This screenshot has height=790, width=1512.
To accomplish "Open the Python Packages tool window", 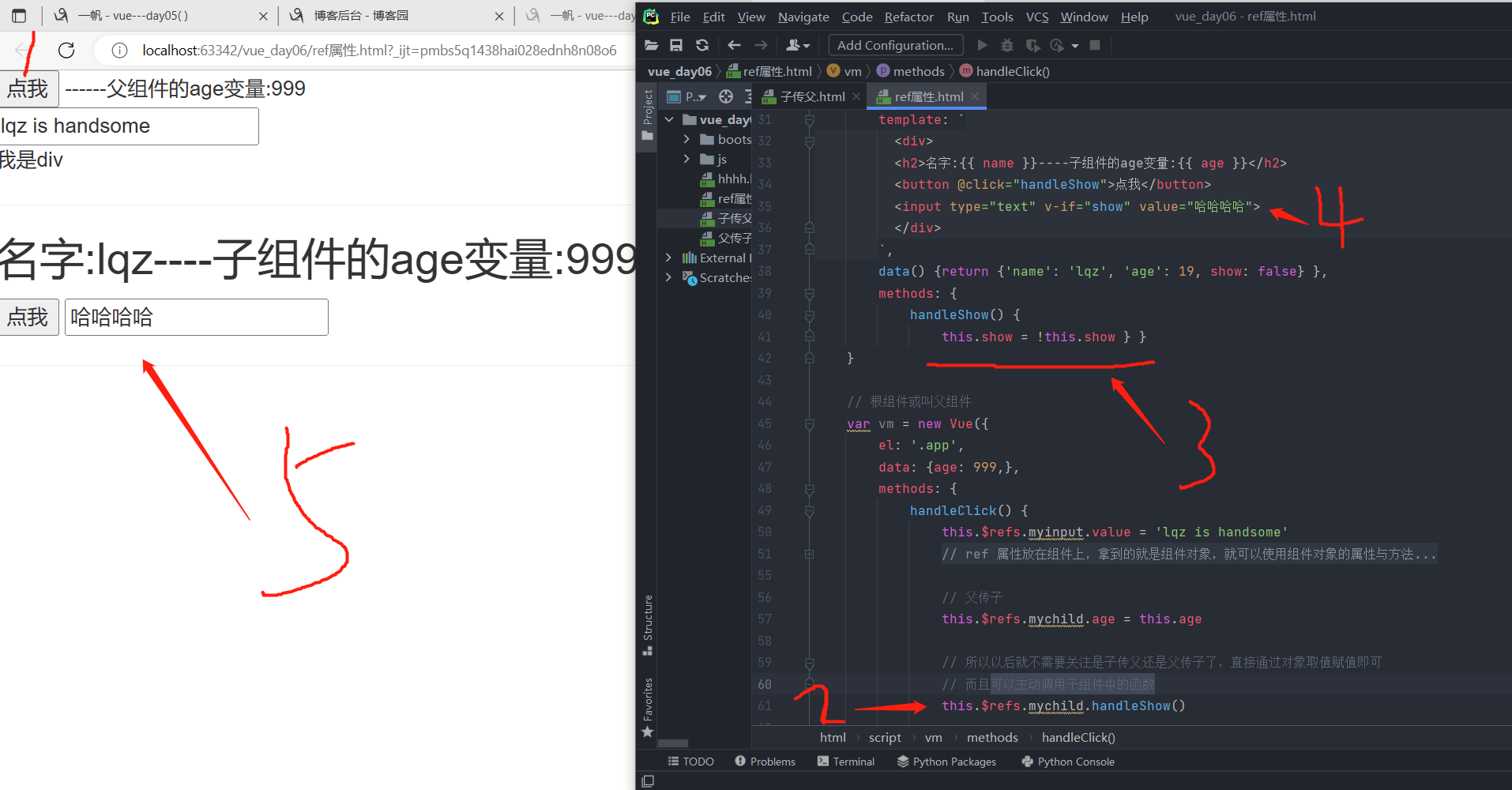I will (946, 762).
